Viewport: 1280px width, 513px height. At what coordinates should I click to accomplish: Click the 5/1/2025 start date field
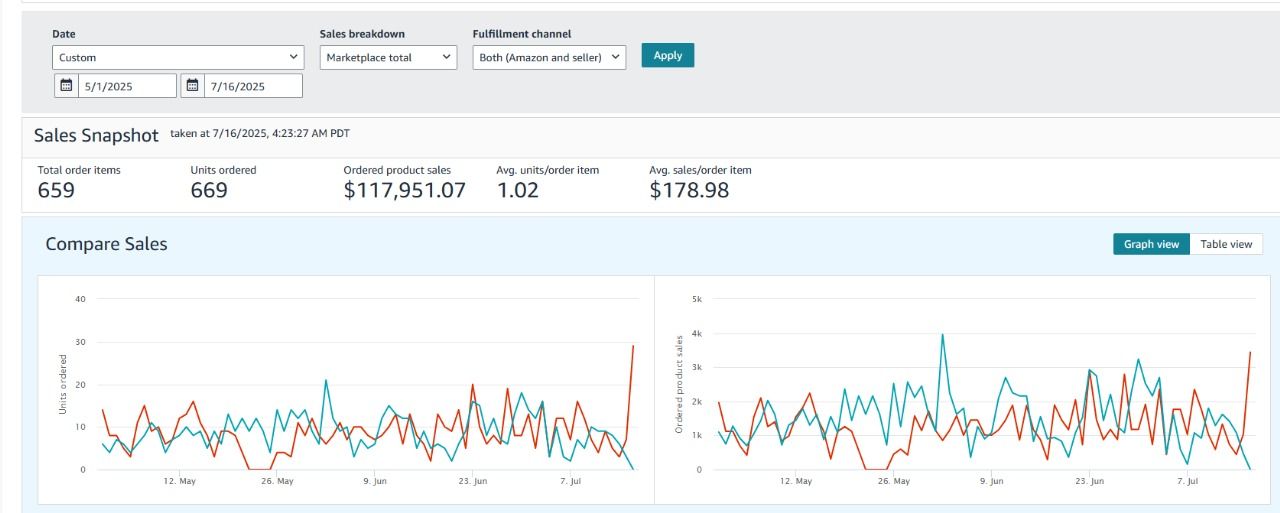coord(127,86)
